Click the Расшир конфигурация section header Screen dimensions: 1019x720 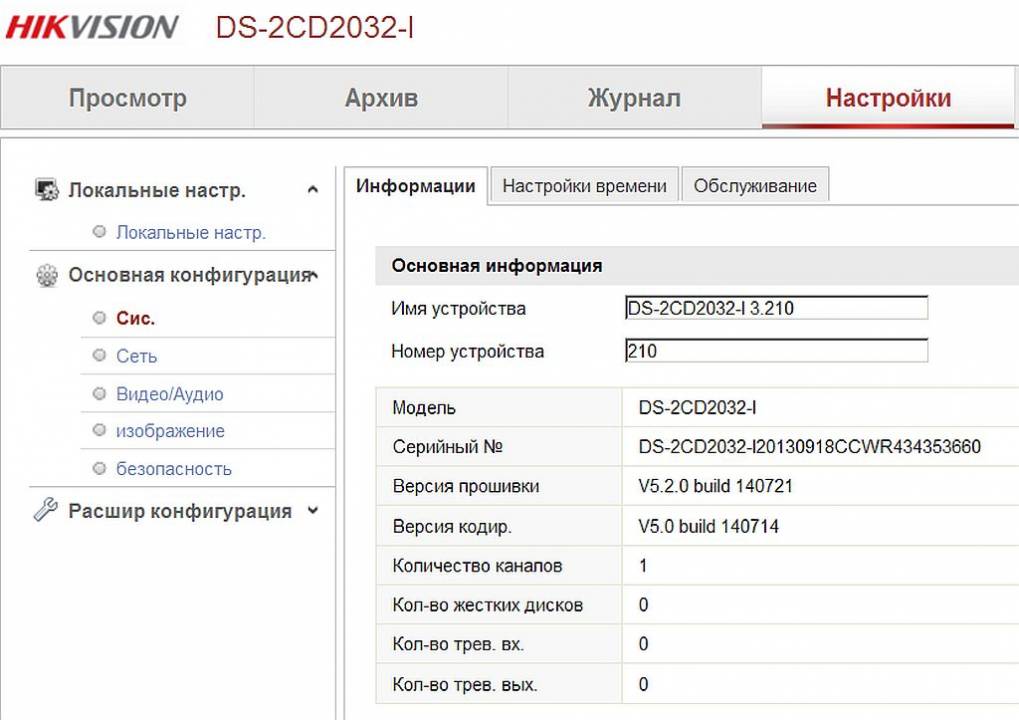tap(180, 511)
